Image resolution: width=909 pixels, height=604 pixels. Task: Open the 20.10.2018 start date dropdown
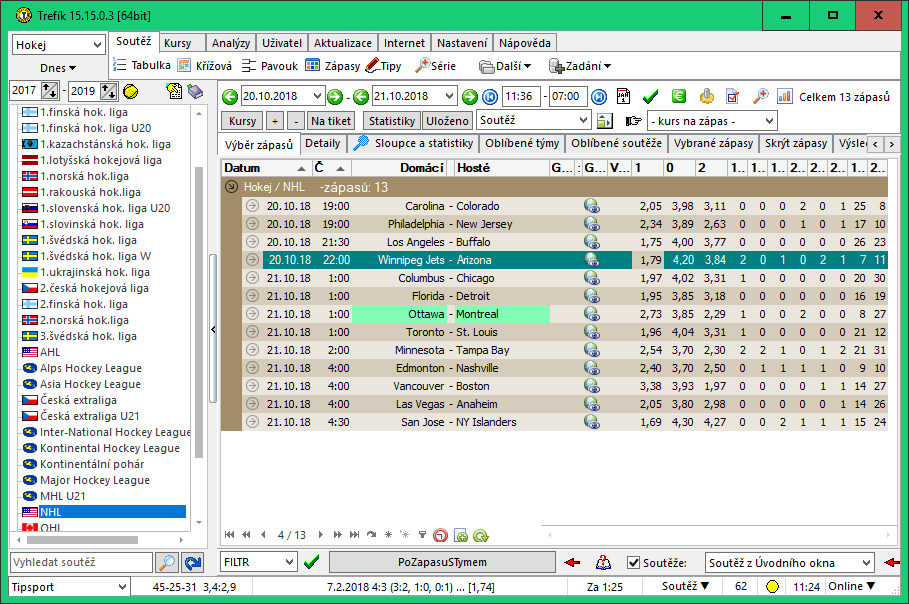[x=317, y=96]
